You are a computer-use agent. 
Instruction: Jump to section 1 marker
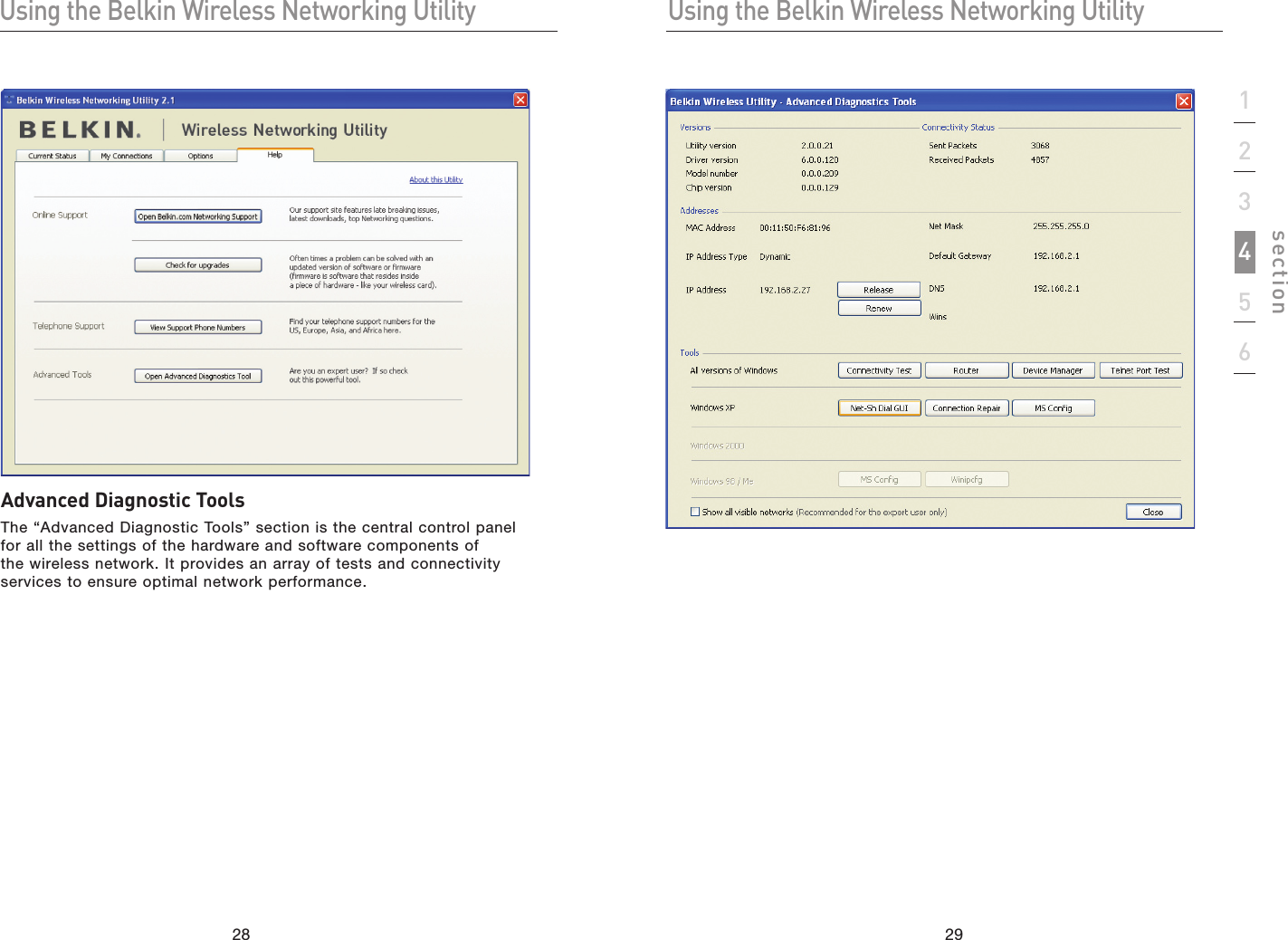(x=1245, y=101)
